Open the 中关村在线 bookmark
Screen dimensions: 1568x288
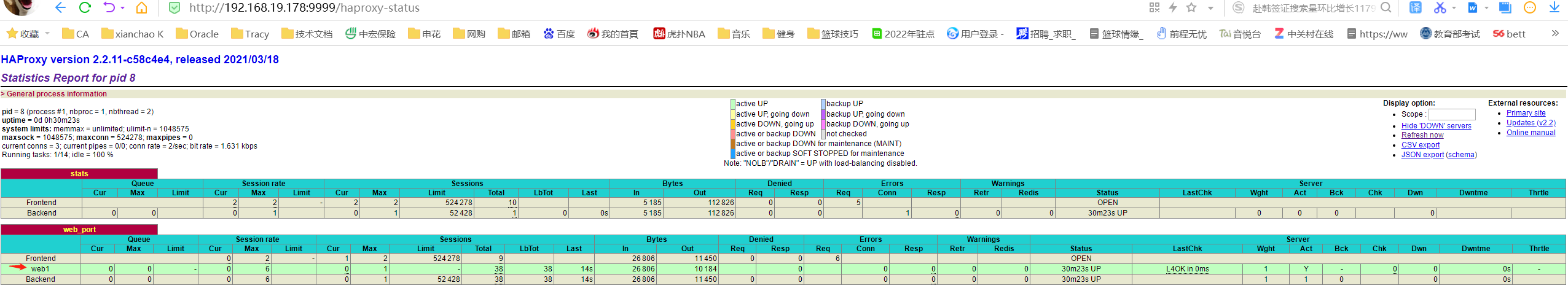[1303, 34]
